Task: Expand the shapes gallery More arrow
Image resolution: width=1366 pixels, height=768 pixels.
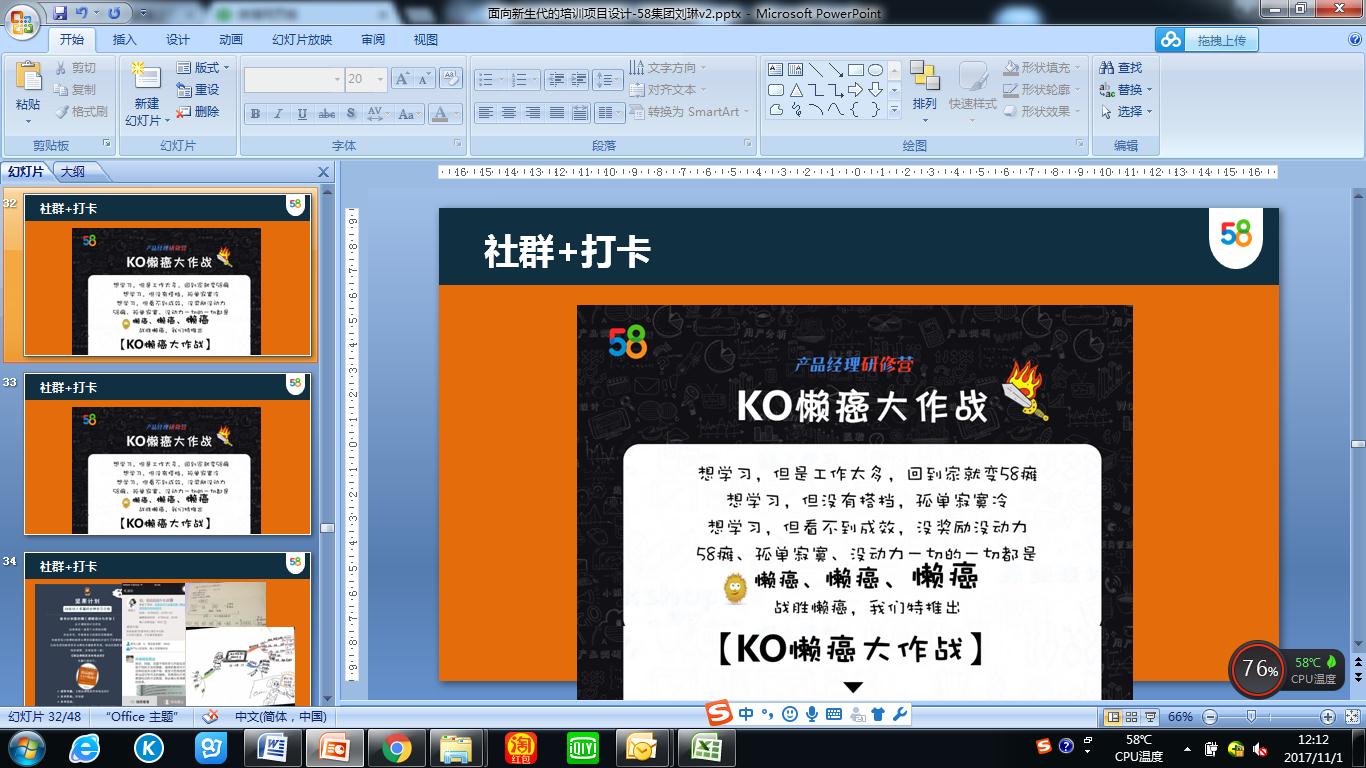Action: [893, 111]
